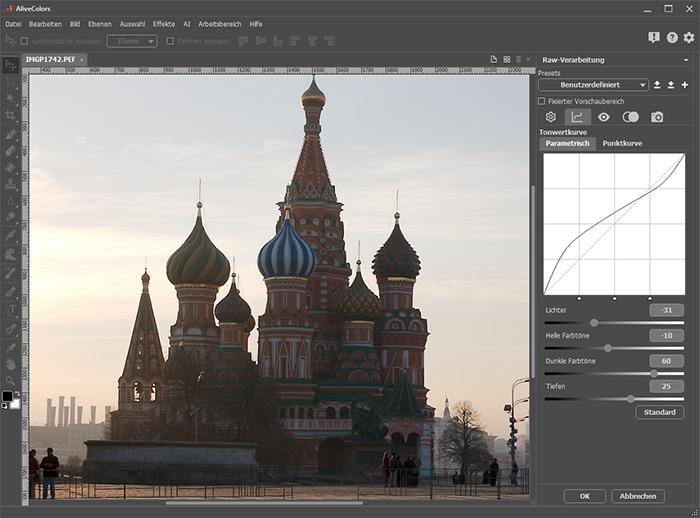Screen dimensions: 700x518
Task: Click the Lichter value field -31
Action: click(666, 310)
